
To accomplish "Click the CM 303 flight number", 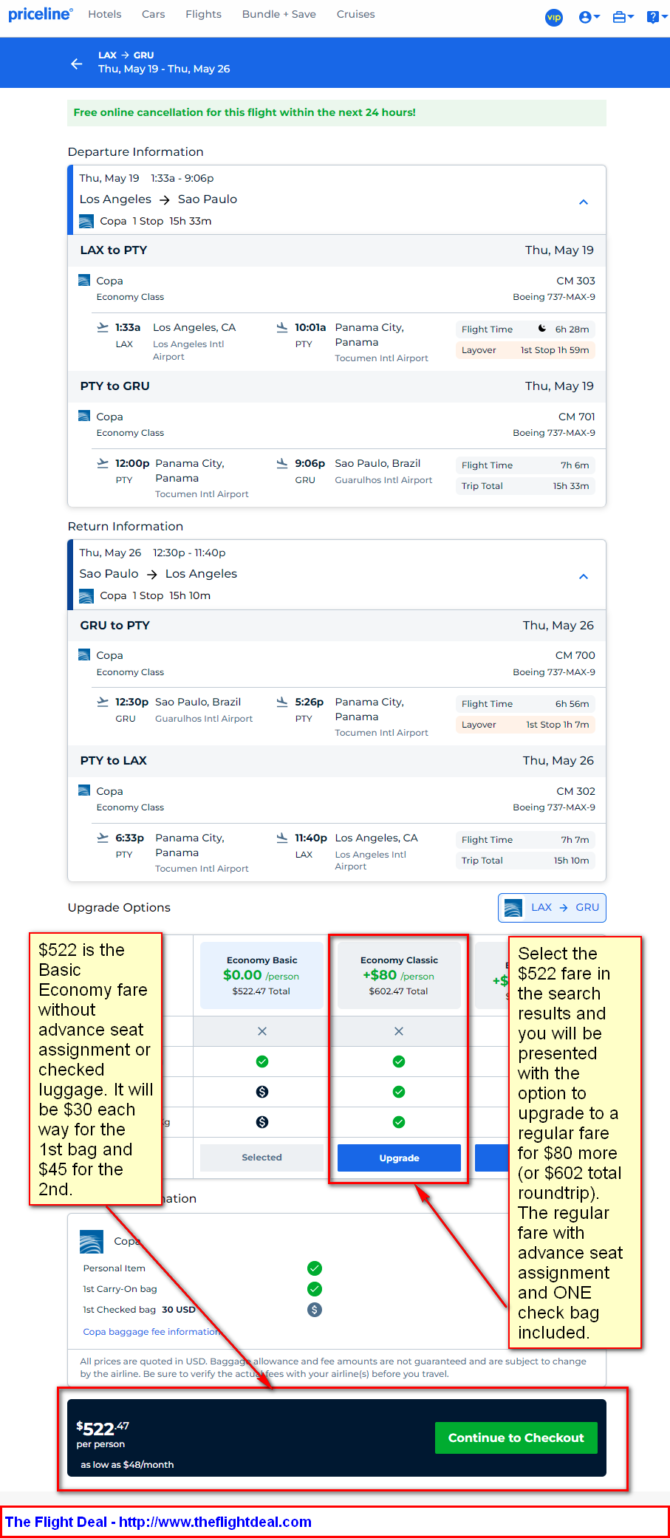I will 575,281.
